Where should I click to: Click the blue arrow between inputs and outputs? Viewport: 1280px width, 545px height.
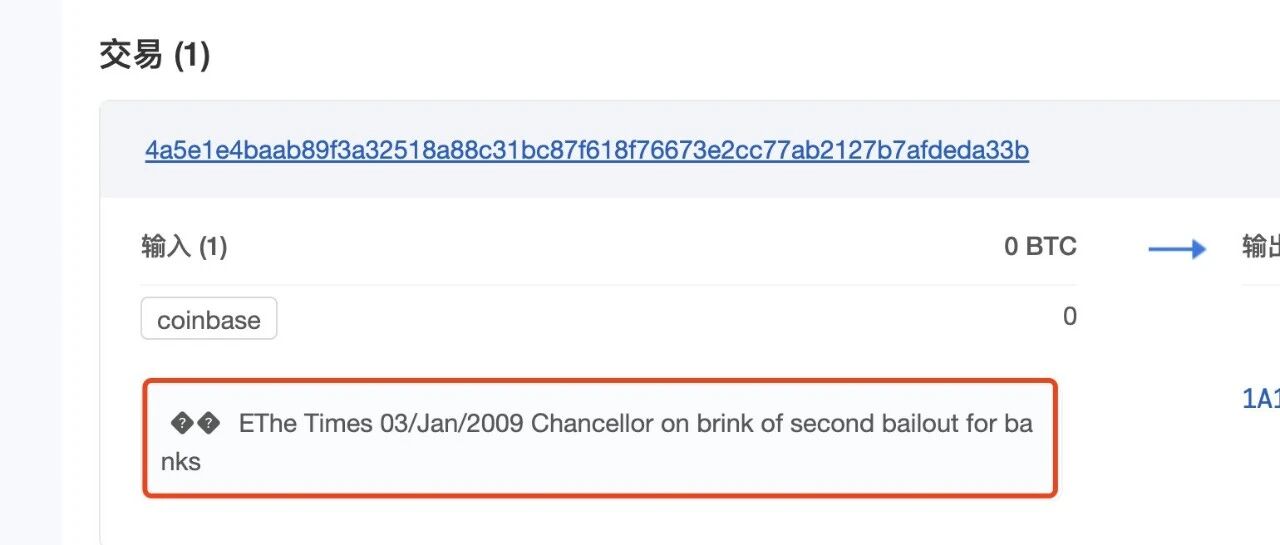pos(1177,248)
